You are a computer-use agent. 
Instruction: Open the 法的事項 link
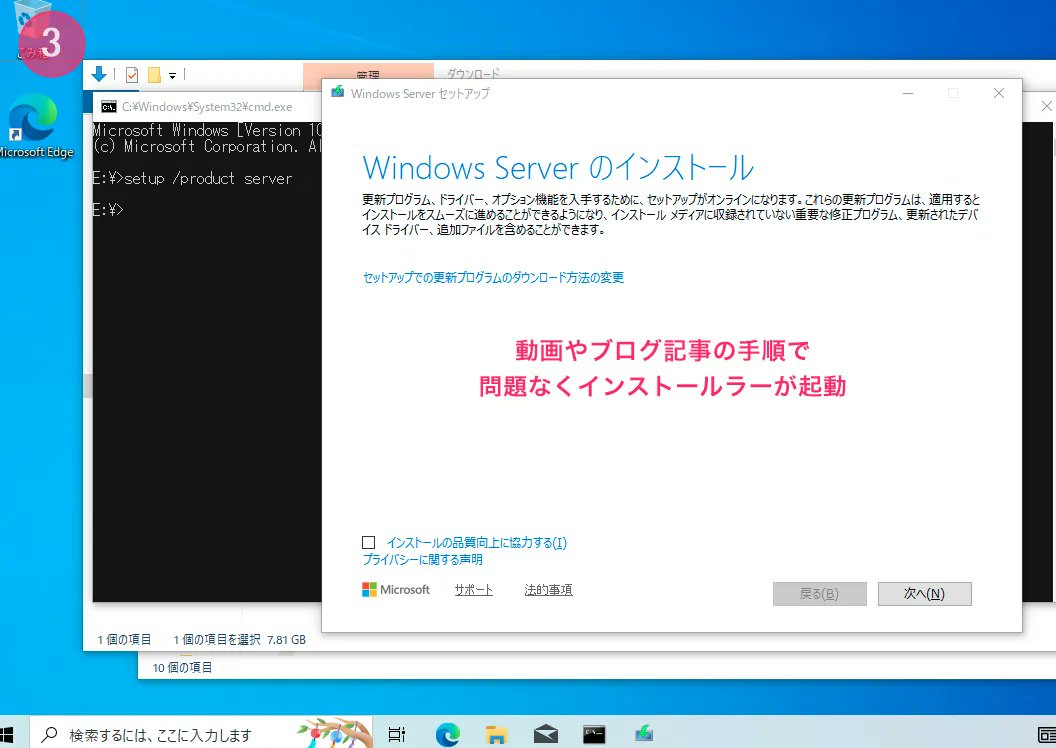[548, 590]
